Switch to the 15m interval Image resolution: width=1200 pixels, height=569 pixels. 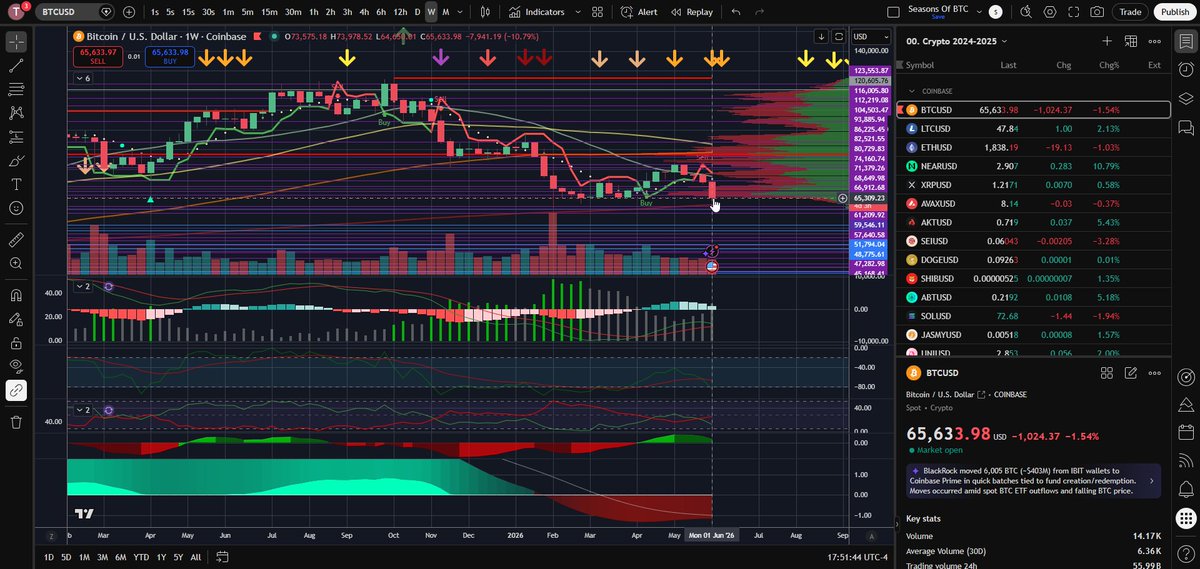[x=269, y=12]
